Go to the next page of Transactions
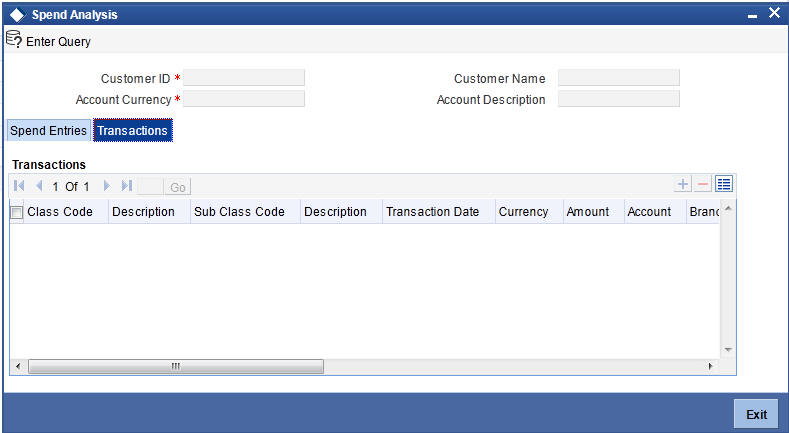Image resolution: width=789 pixels, height=433 pixels. click(x=106, y=186)
